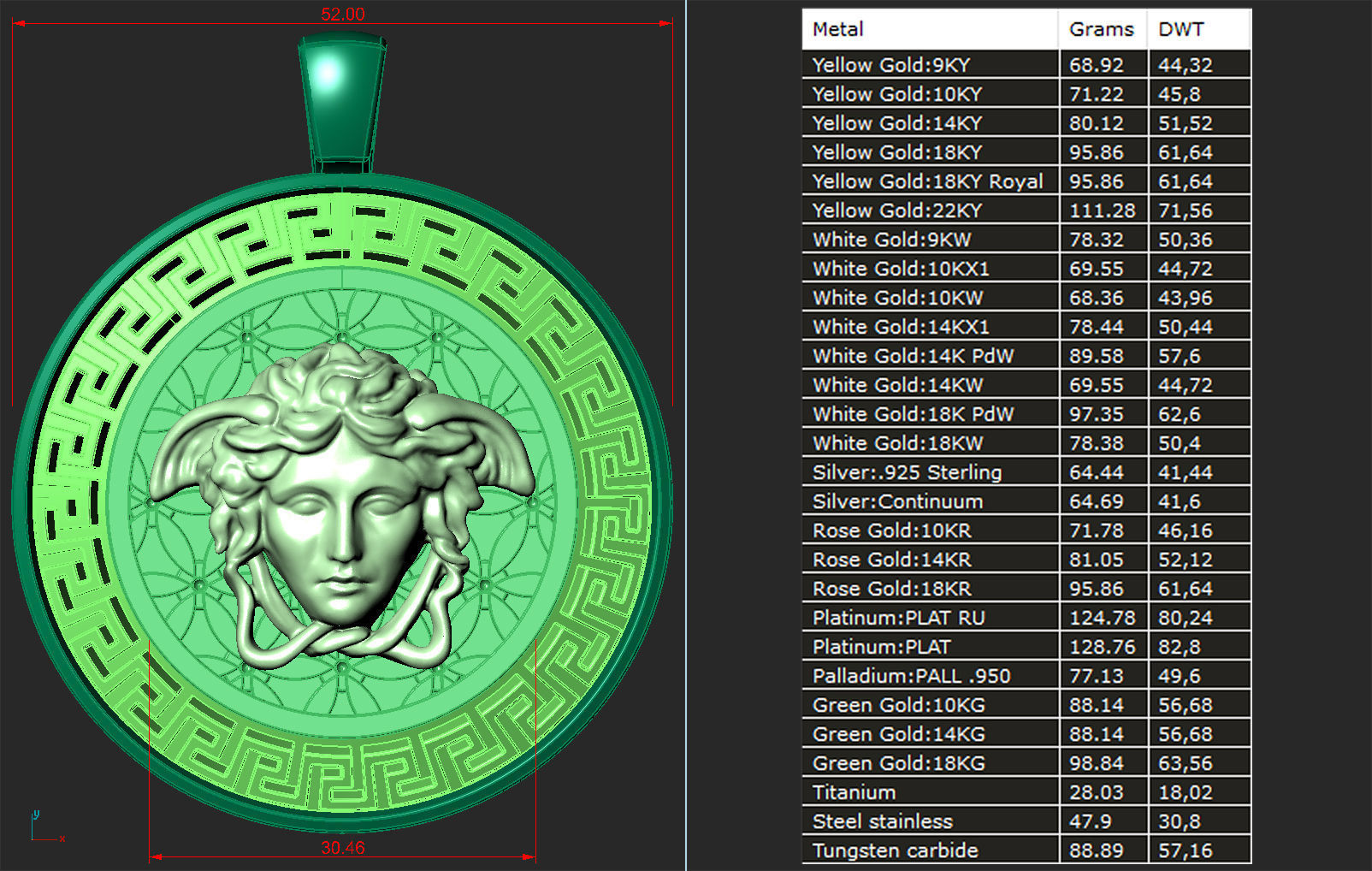Select the White Gold:14KX1 metal name
Viewport: 1372px width, 871px height.
tap(901, 327)
